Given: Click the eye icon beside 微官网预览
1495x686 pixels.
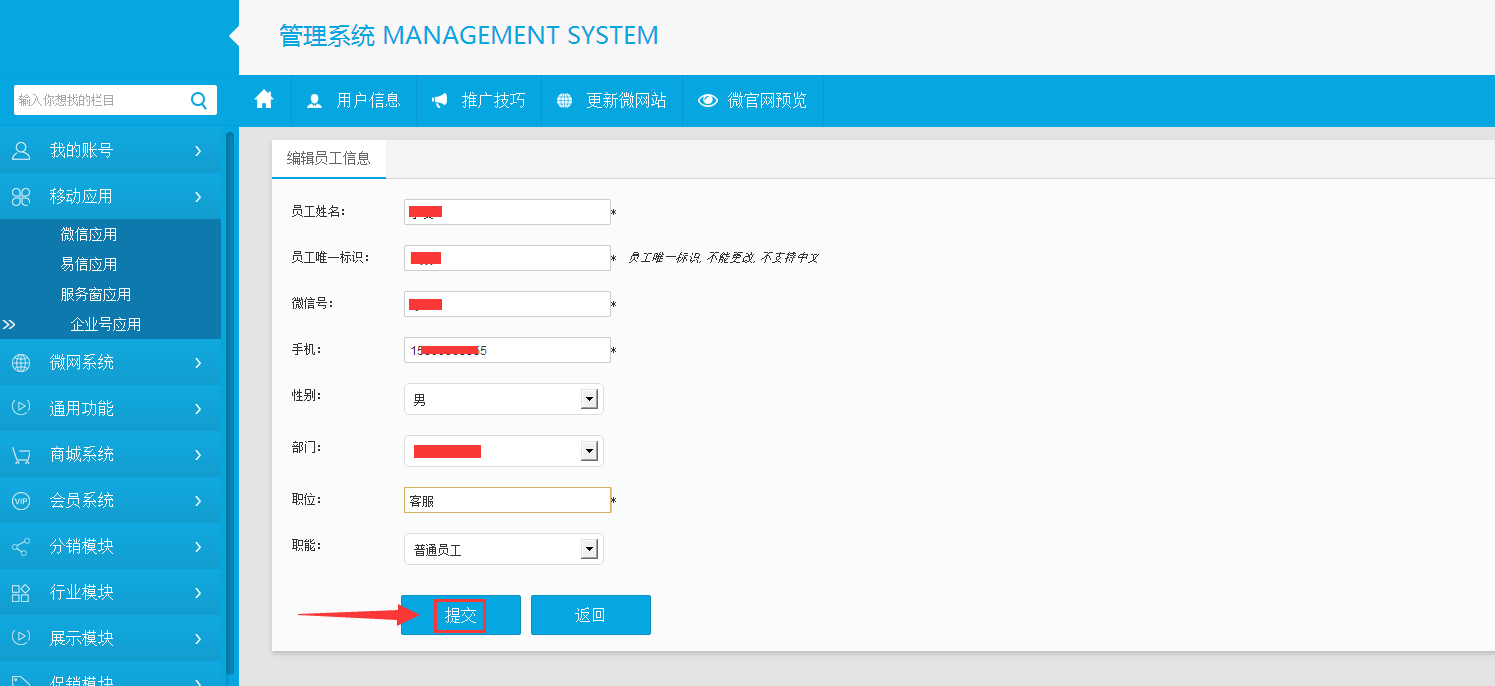Looking at the screenshot, I should point(708,101).
